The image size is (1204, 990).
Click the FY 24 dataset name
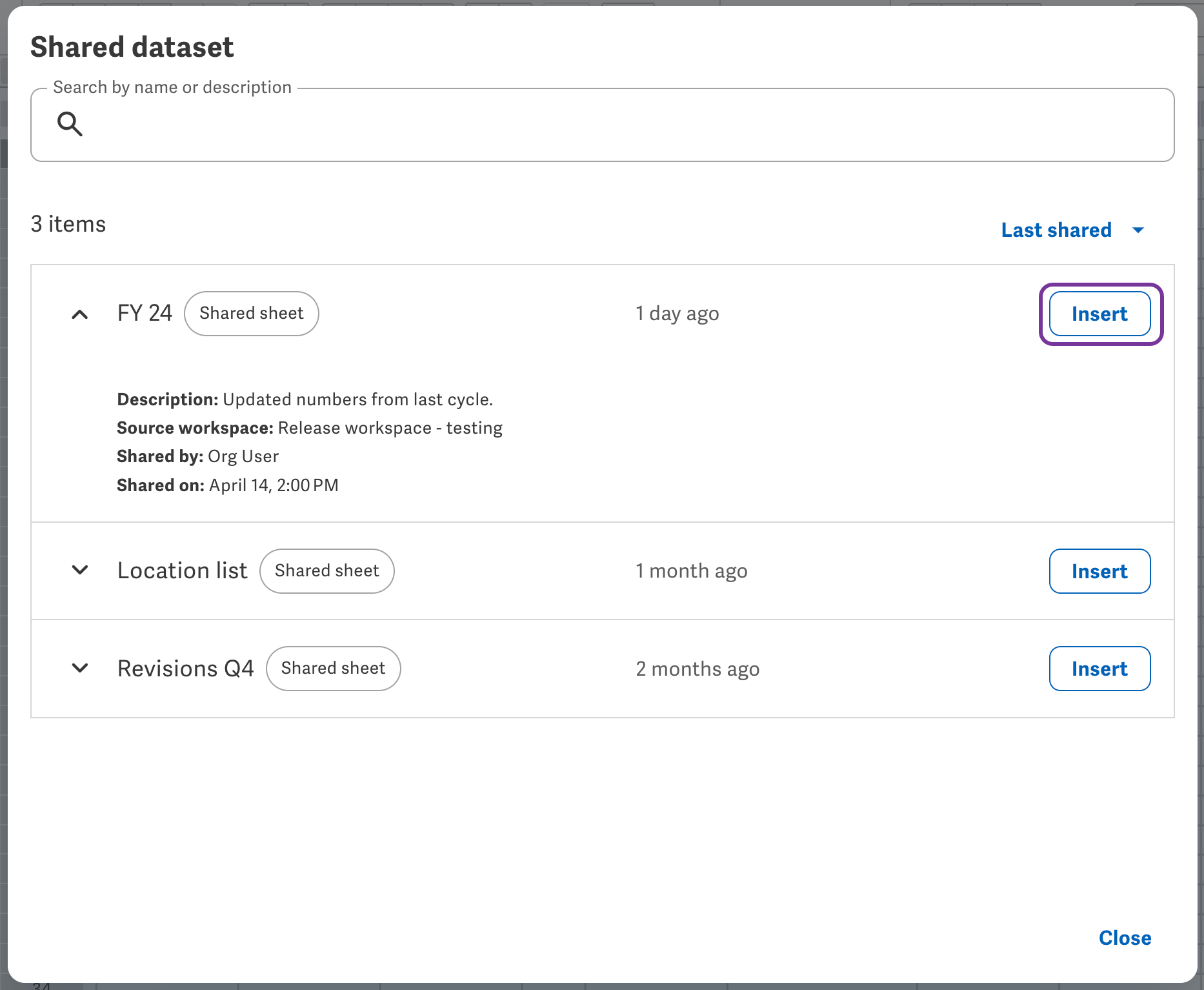pos(145,314)
